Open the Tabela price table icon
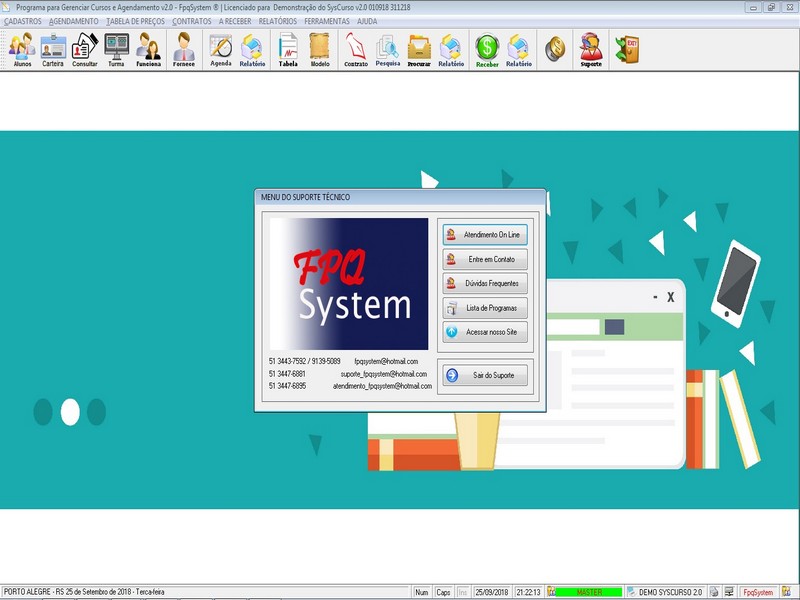Image resolution: width=800 pixels, height=600 pixels. 288,50
